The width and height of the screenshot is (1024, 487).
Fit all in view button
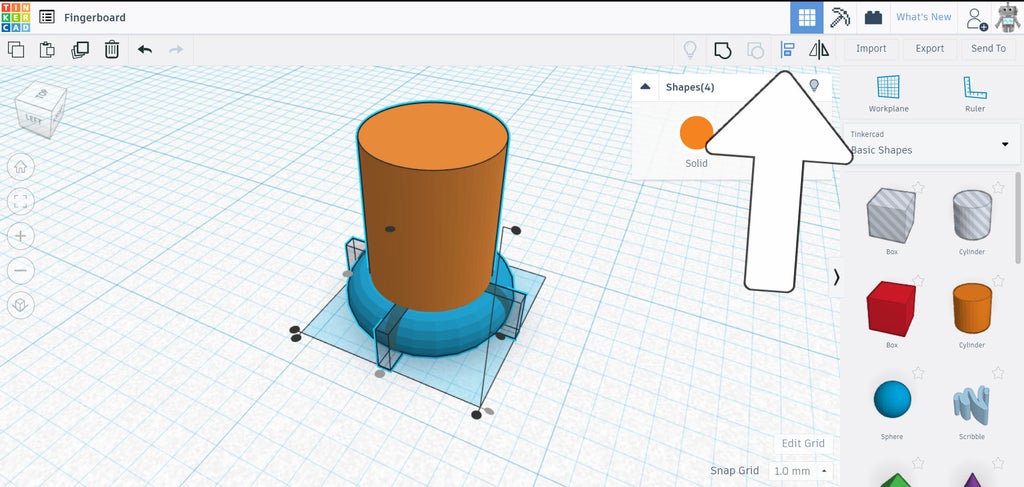(x=20, y=202)
